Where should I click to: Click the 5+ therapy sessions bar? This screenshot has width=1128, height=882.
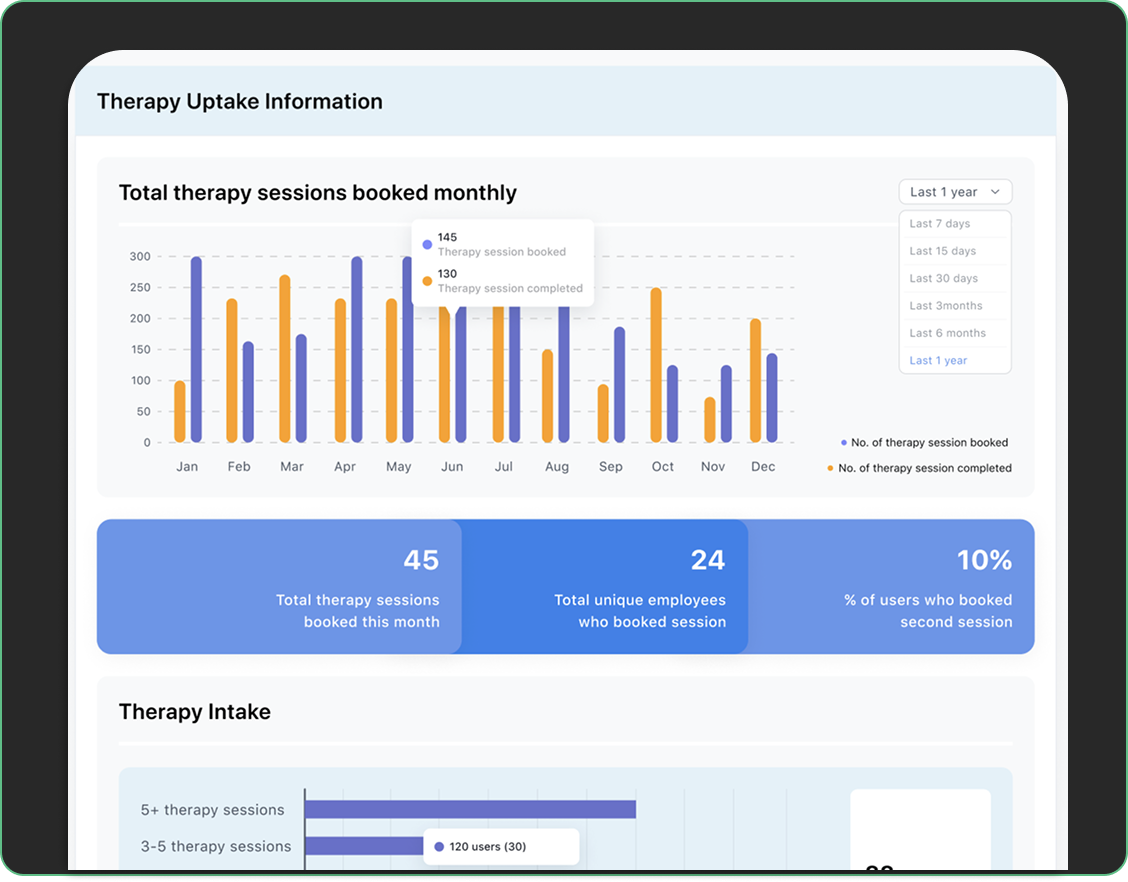[x=470, y=809]
